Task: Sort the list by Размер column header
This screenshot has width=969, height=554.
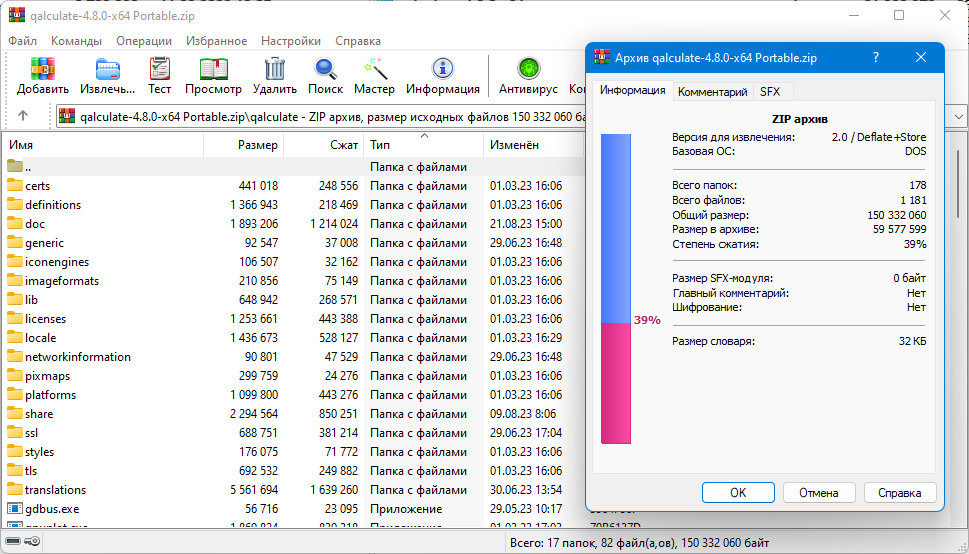Action: 243,145
